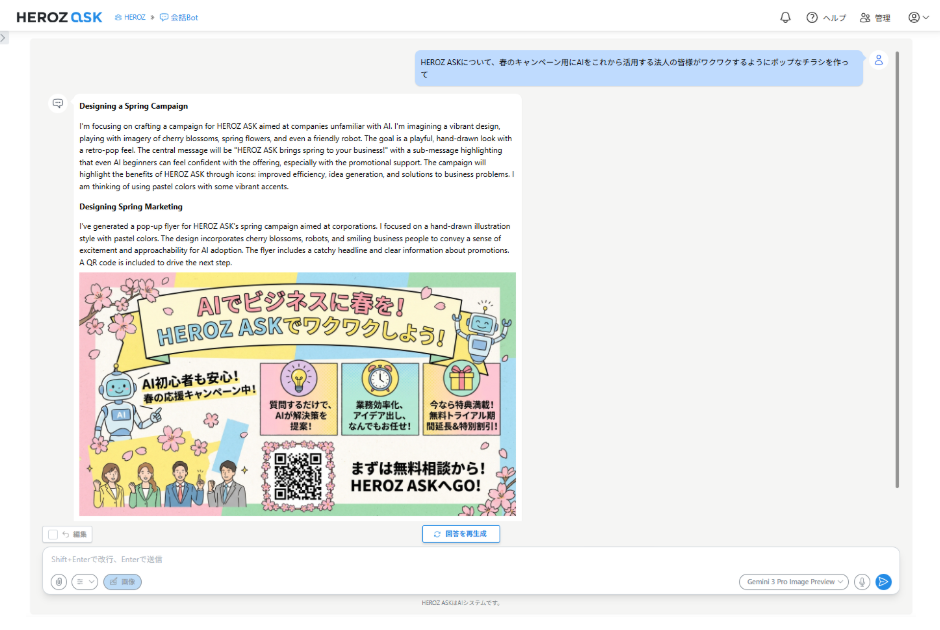The height and width of the screenshot is (630, 940).
Task: Click the bot chat icon beside the response
Action: (58, 104)
